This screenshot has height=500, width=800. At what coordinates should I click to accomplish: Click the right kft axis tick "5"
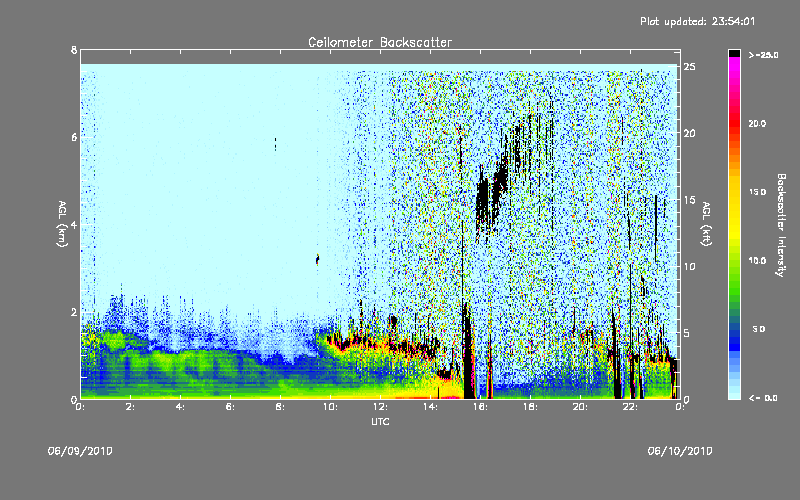tap(687, 333)
